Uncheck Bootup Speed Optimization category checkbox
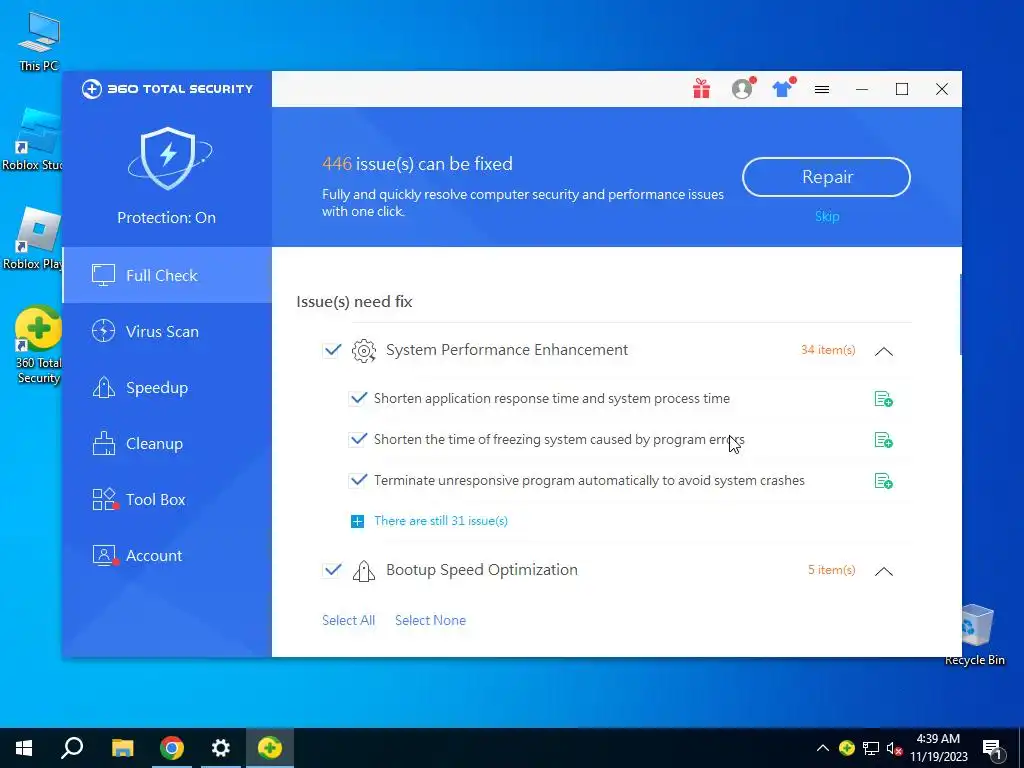 pos(332,570)
